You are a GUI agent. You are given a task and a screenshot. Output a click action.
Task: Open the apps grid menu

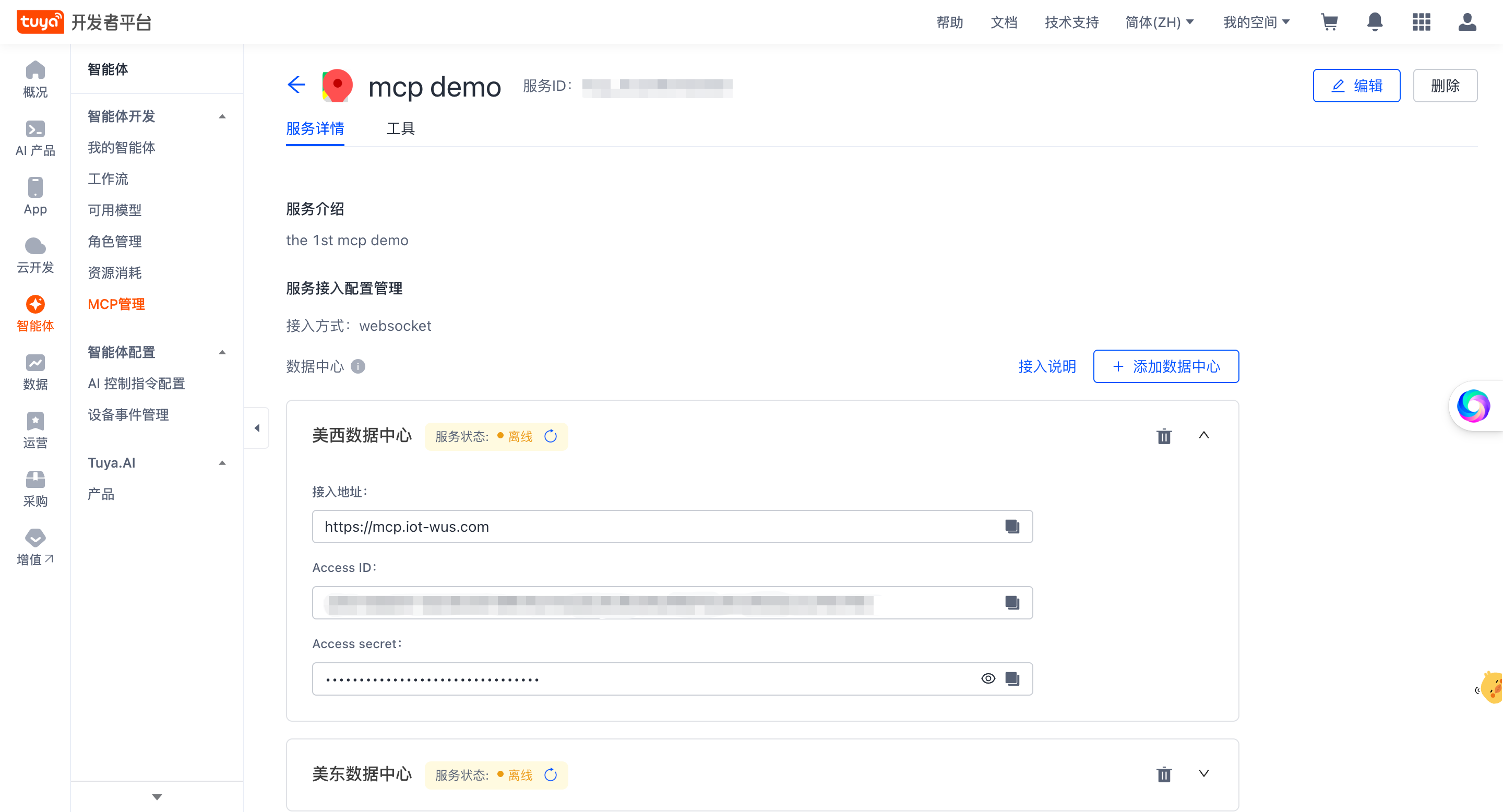1421,22
